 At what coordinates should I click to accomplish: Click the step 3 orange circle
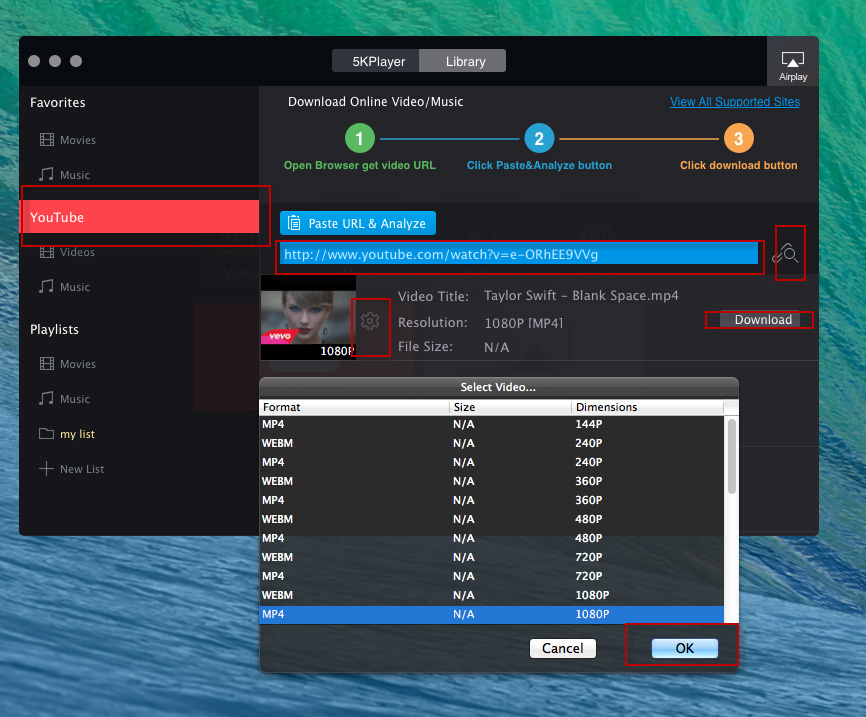[738, 138]
